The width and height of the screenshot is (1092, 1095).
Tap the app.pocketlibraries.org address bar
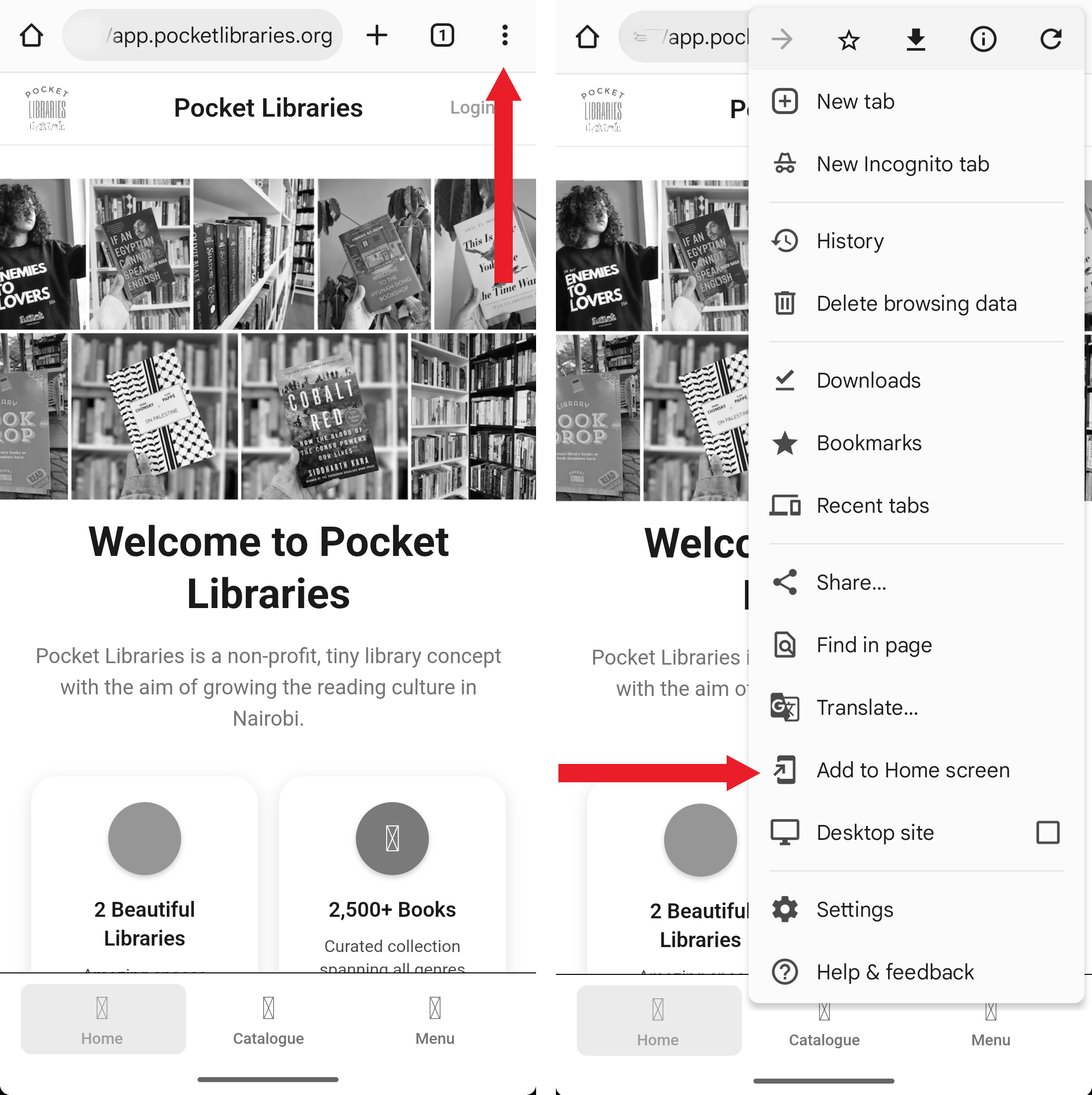(221, 36)
